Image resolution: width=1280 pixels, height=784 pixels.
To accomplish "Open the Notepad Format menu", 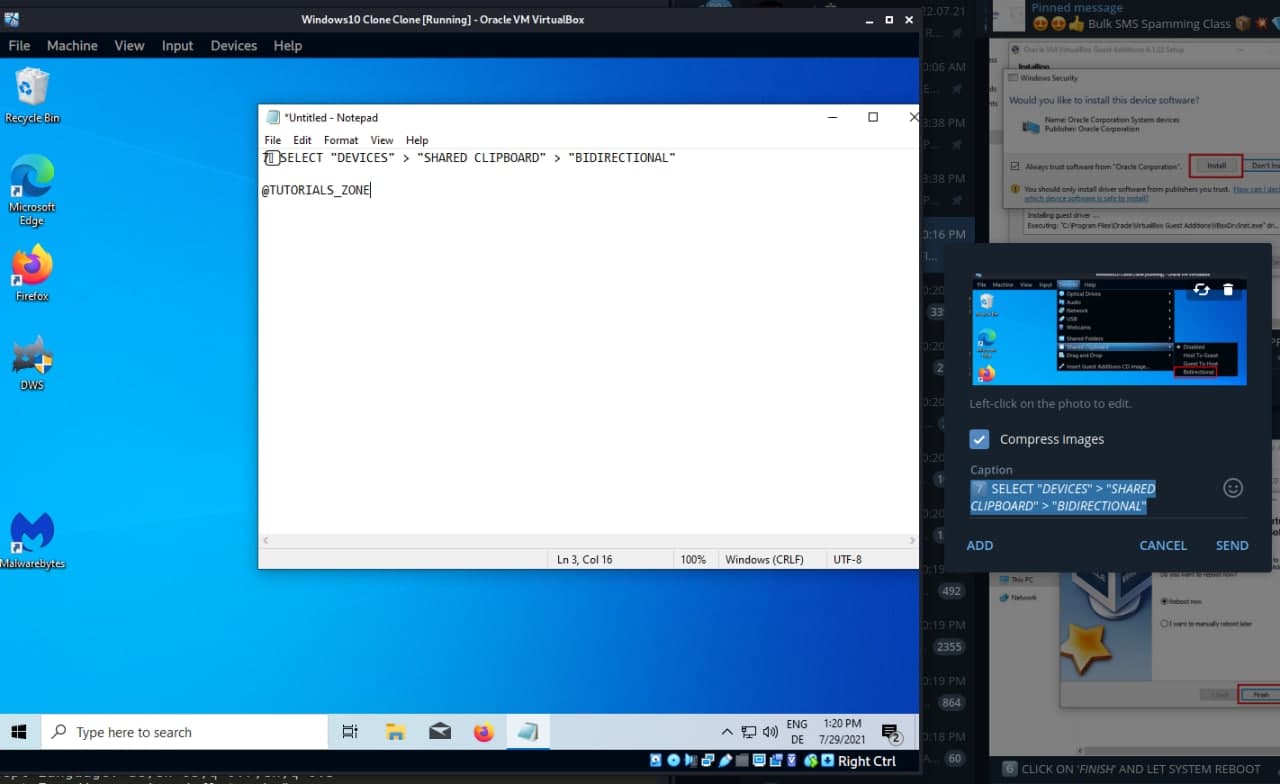I will (x=341, y=140).
